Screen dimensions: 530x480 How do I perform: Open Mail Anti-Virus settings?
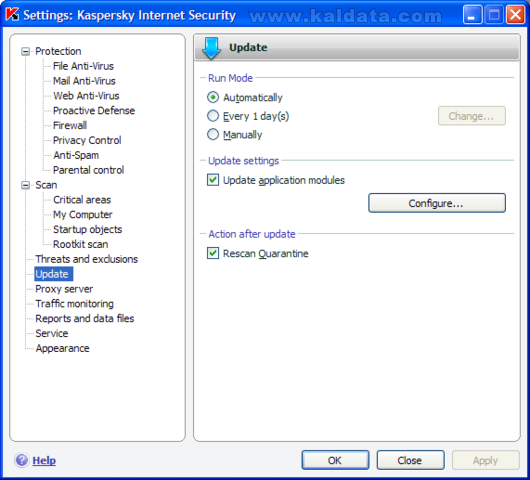point(84,81)
